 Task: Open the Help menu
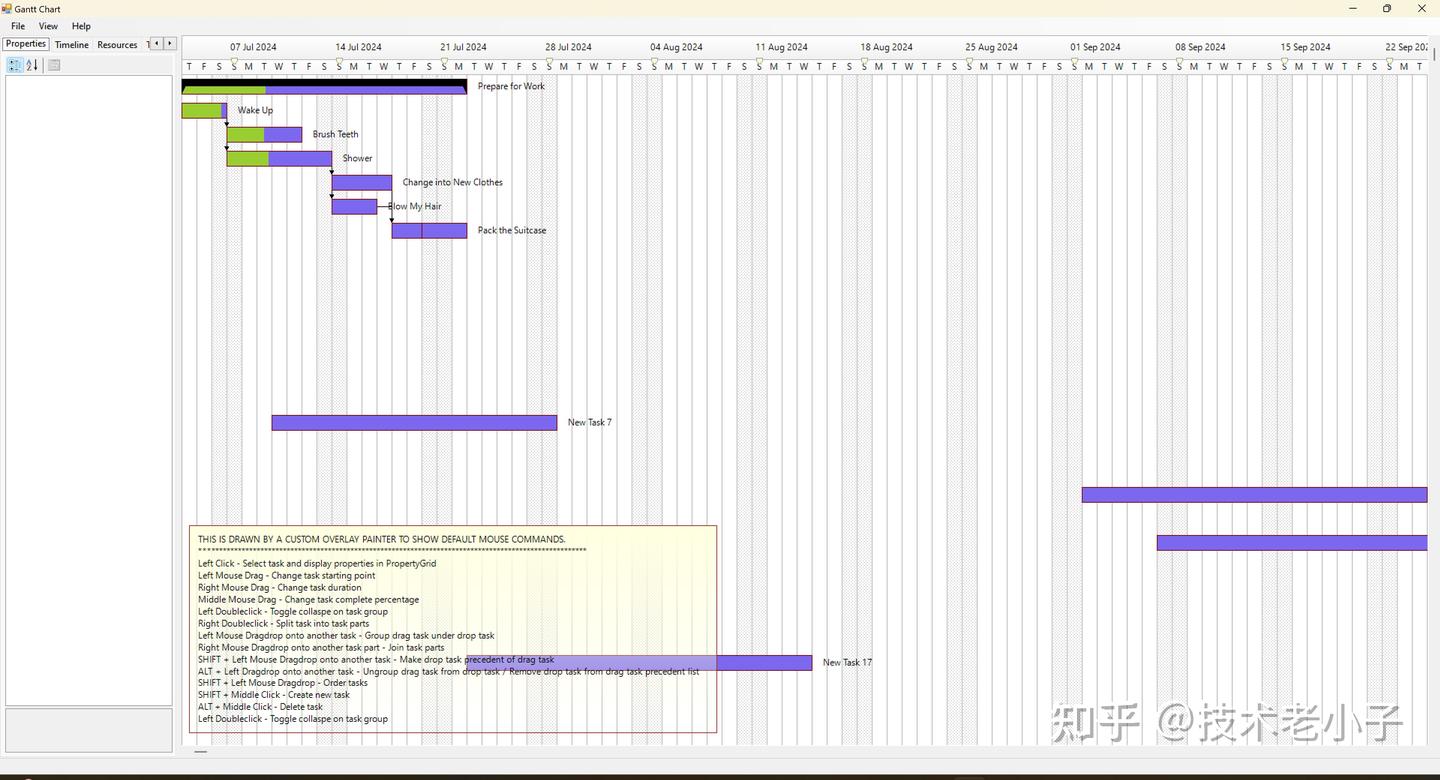tap(80, 26)
